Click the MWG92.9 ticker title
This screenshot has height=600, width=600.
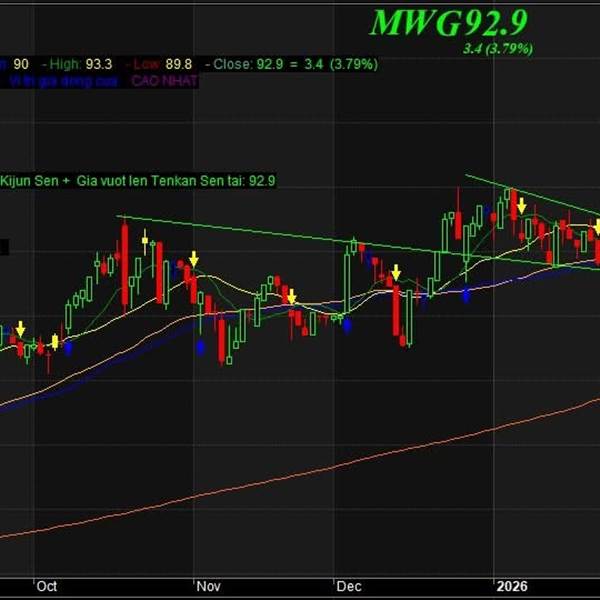(448, 23)
